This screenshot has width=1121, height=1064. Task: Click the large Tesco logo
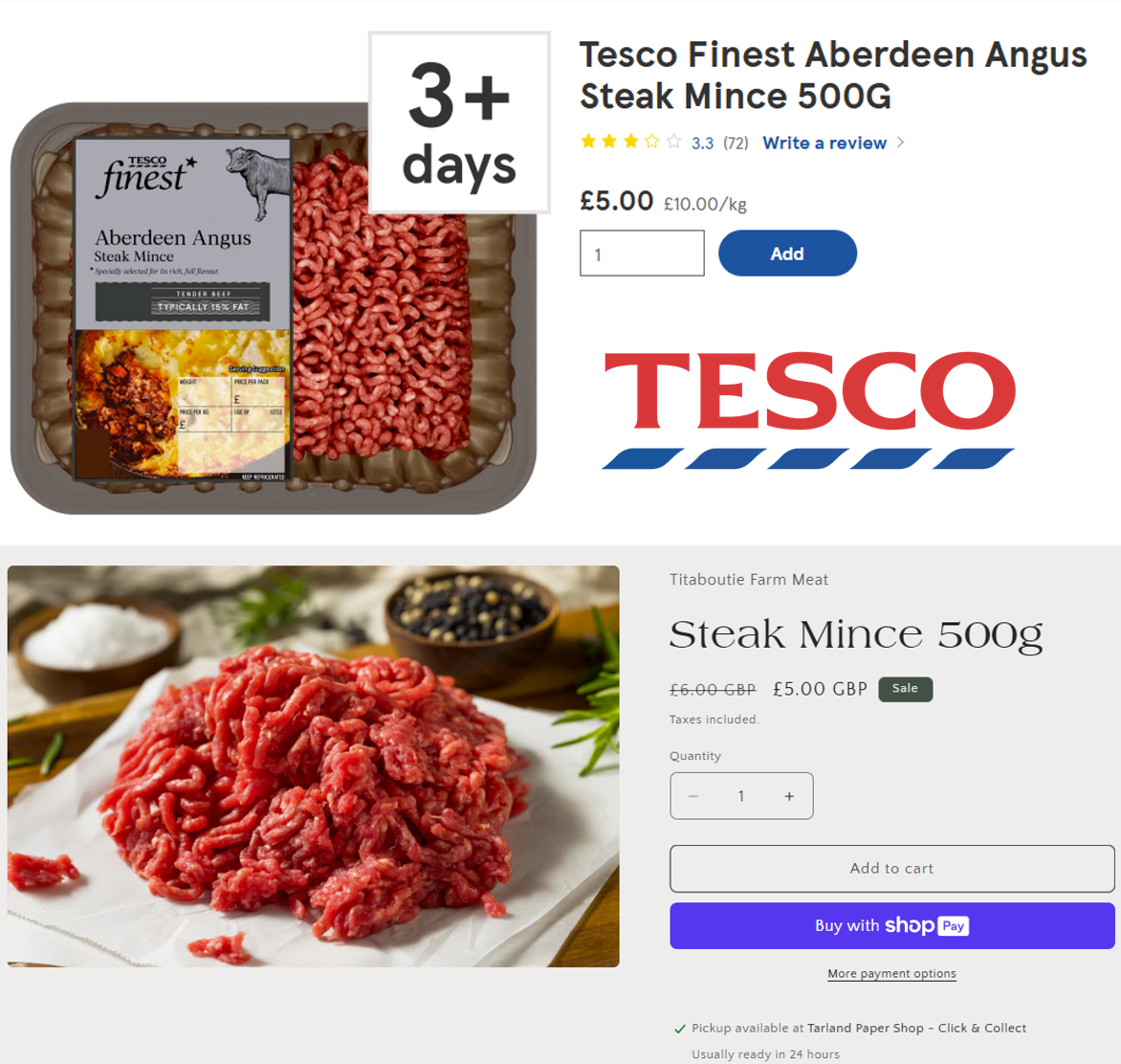coord(808,410)
